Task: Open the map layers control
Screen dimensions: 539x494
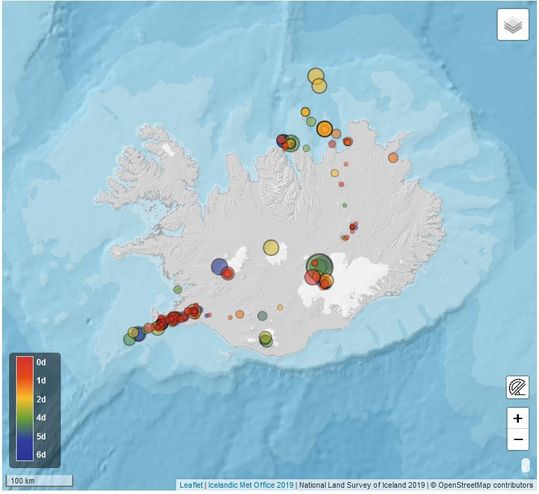Action: [x=513, y=25]
